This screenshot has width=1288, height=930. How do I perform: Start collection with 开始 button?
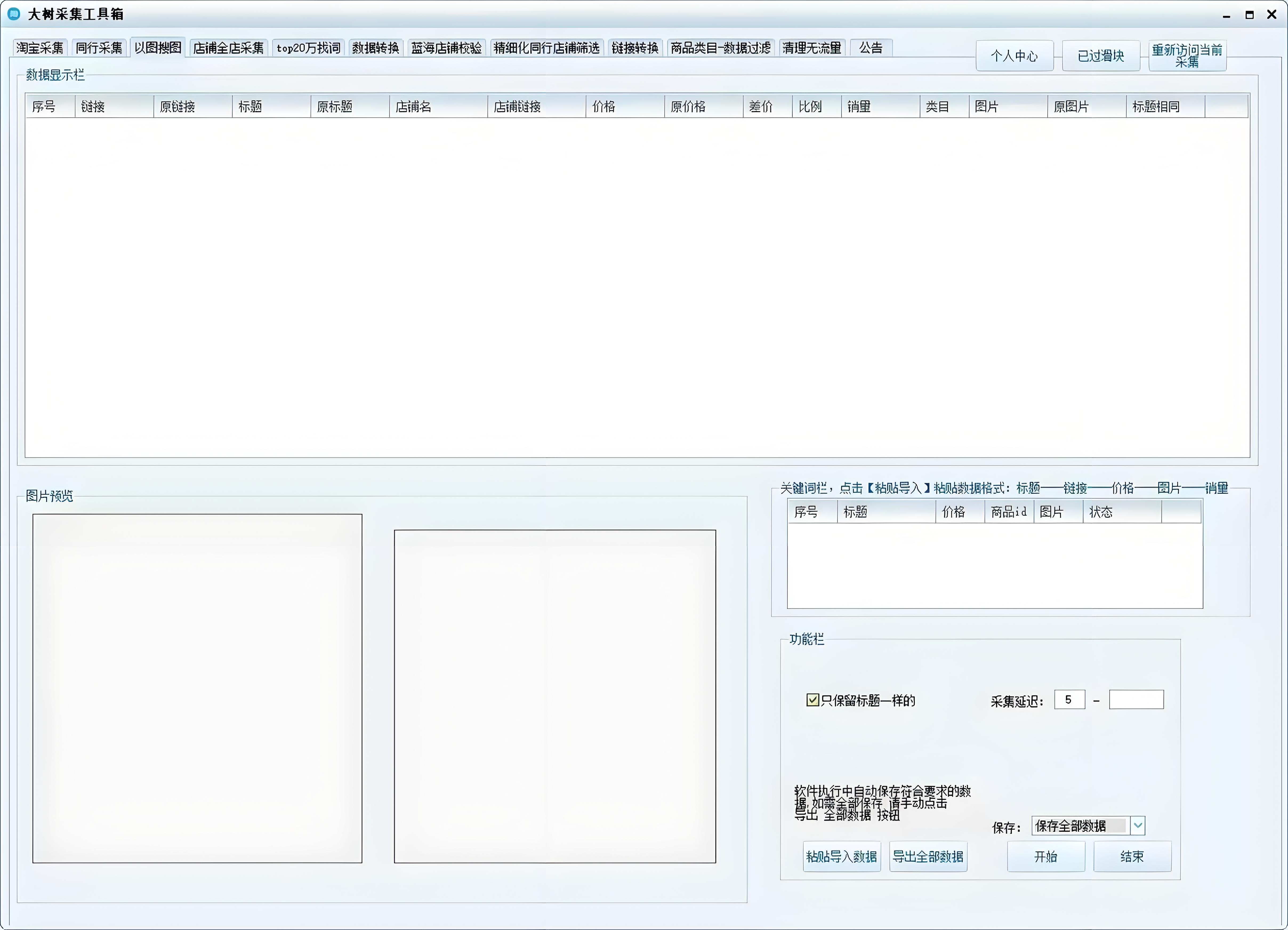click(x=1045, y=856)
